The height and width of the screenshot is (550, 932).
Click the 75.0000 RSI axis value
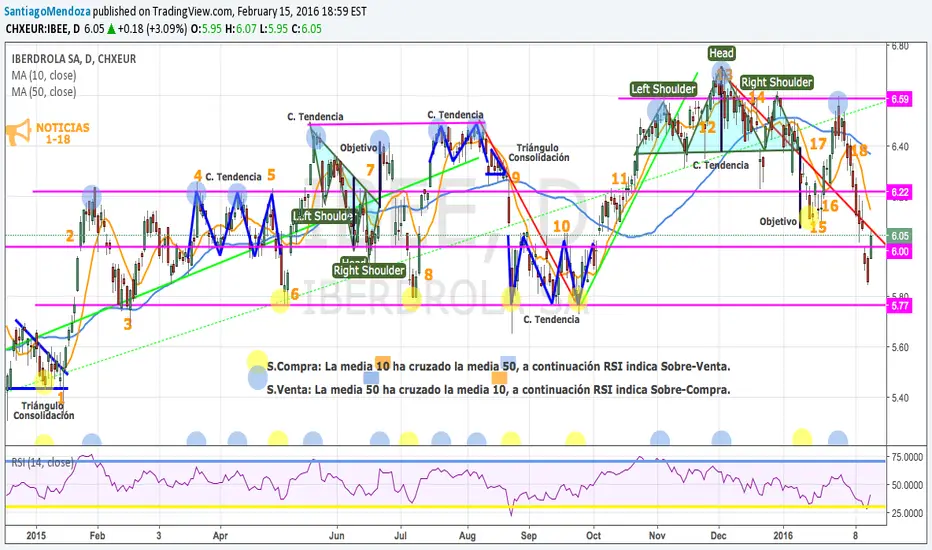click(x=907, y=457)
